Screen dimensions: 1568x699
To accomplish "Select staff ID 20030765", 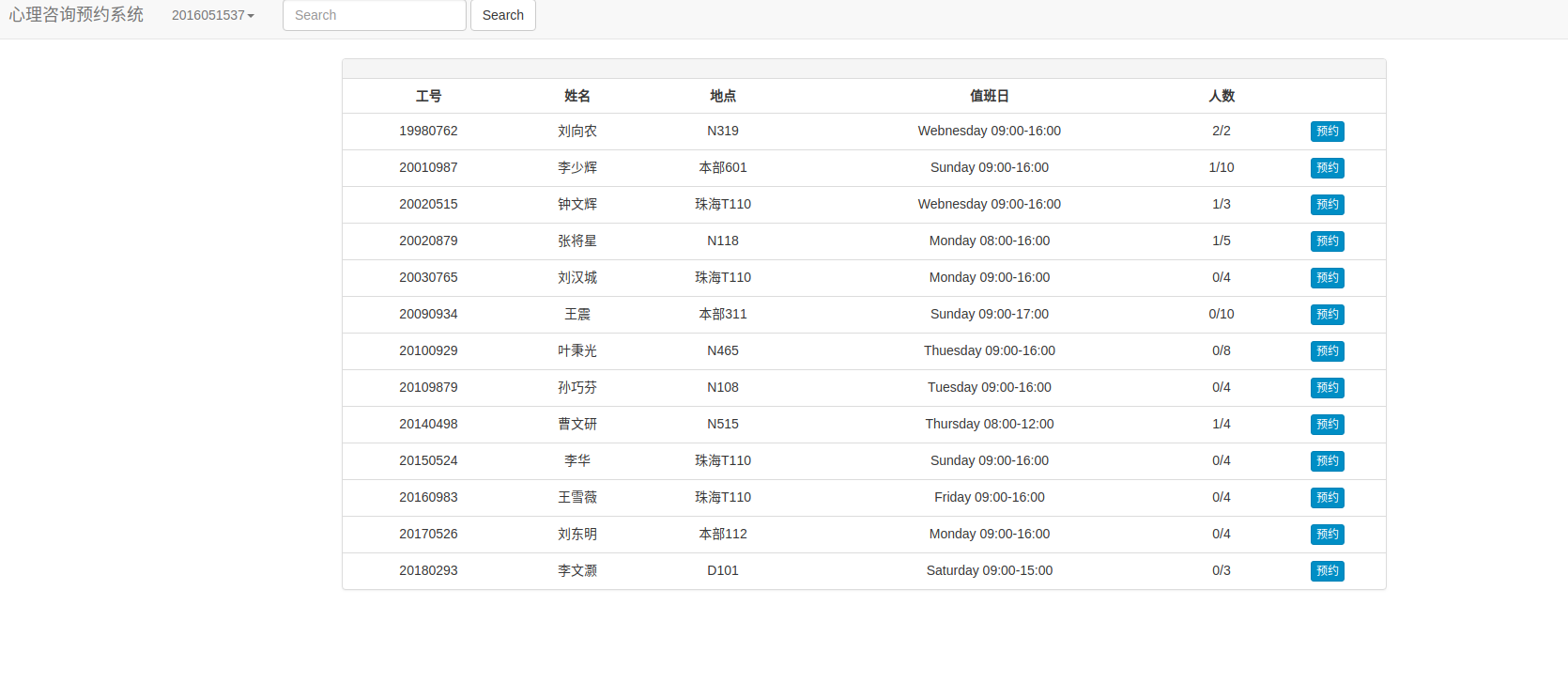I will point(428,277).
